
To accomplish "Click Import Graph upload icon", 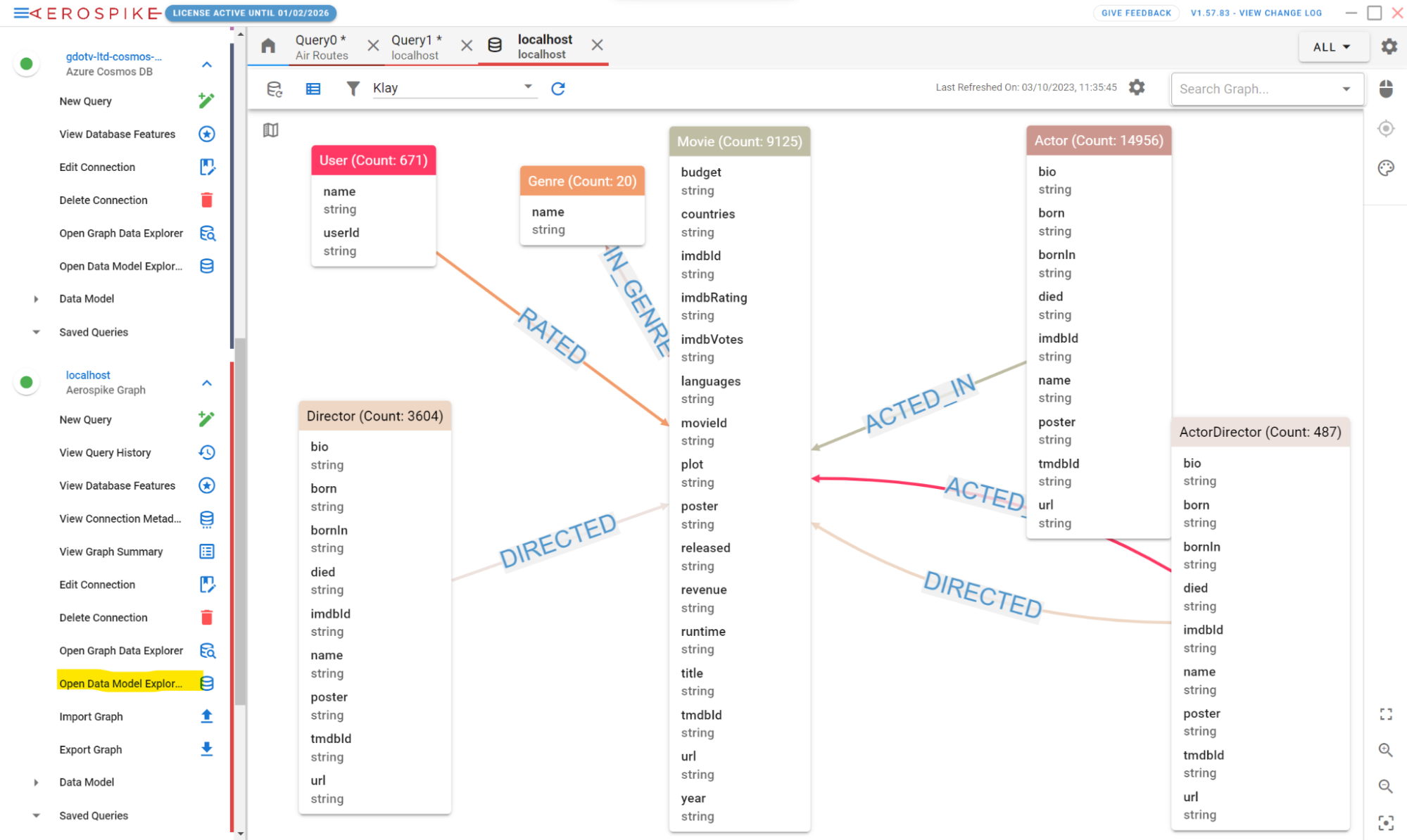I will click(x=206, y=716).
